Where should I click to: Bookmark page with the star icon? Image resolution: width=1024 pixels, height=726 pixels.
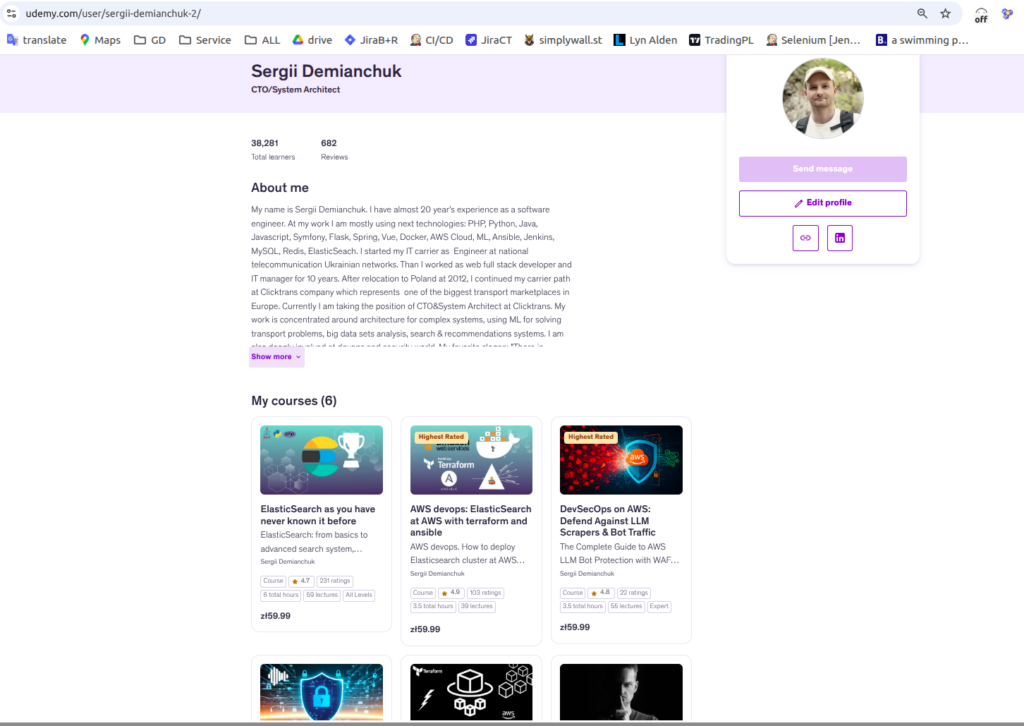[945, 14]
